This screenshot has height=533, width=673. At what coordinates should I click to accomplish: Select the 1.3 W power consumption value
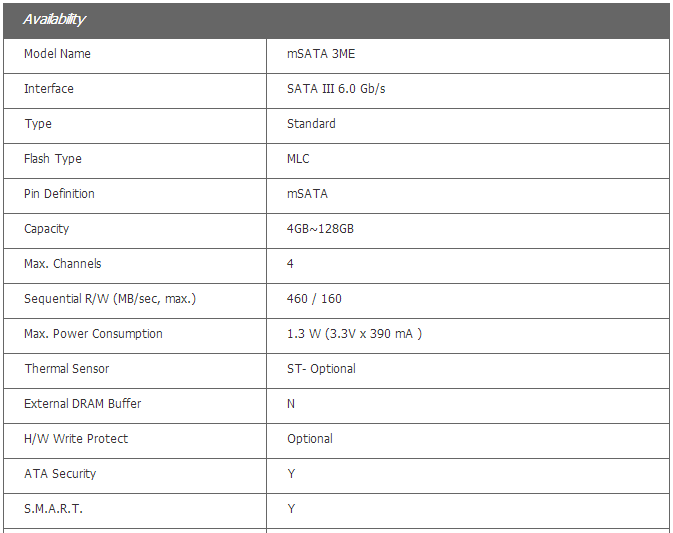pos(354,334)
